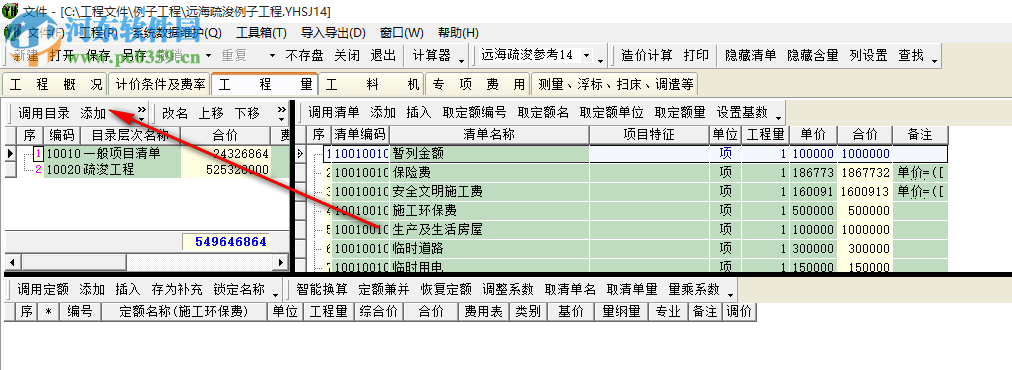1012x370 pixels.
Task: Switch to the 计价条件及费率 tab
Action: 160,84
